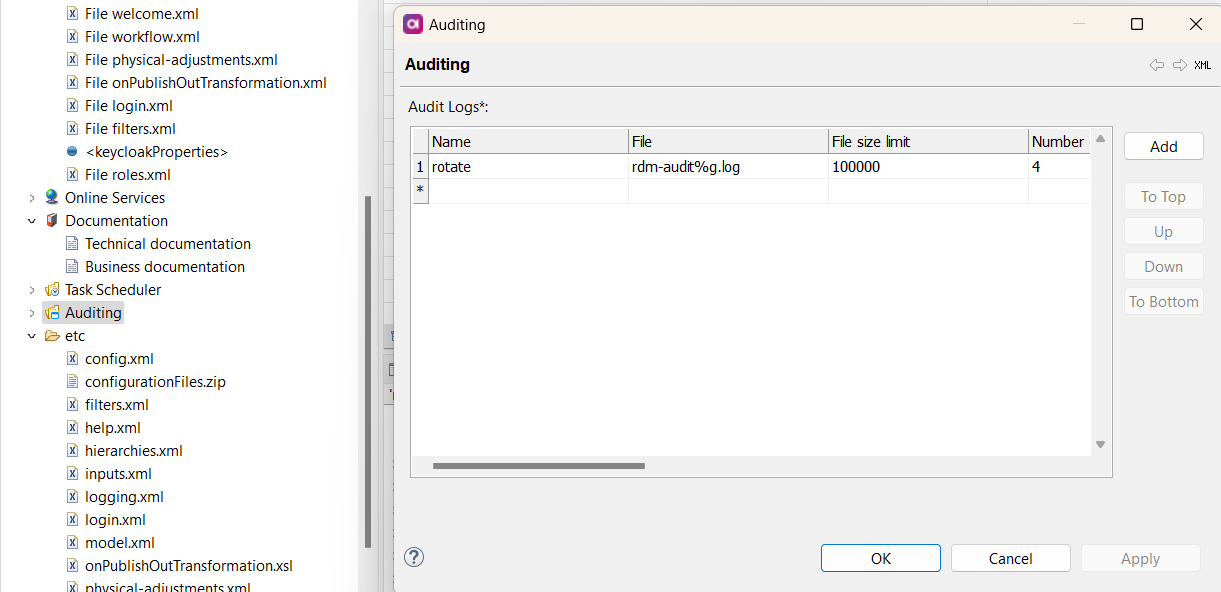This screenshot has width=1221, height=592.
Task: Click the icon of File welcome.xml
Action: [72, 14]
